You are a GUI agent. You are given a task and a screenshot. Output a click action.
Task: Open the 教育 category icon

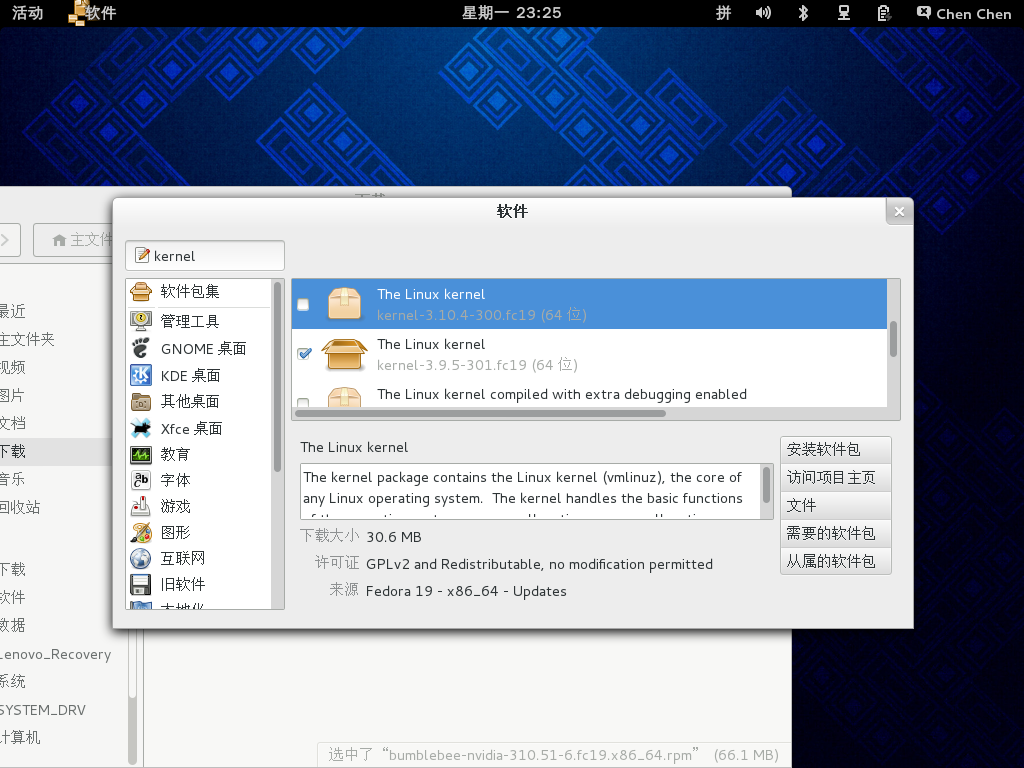141,455
